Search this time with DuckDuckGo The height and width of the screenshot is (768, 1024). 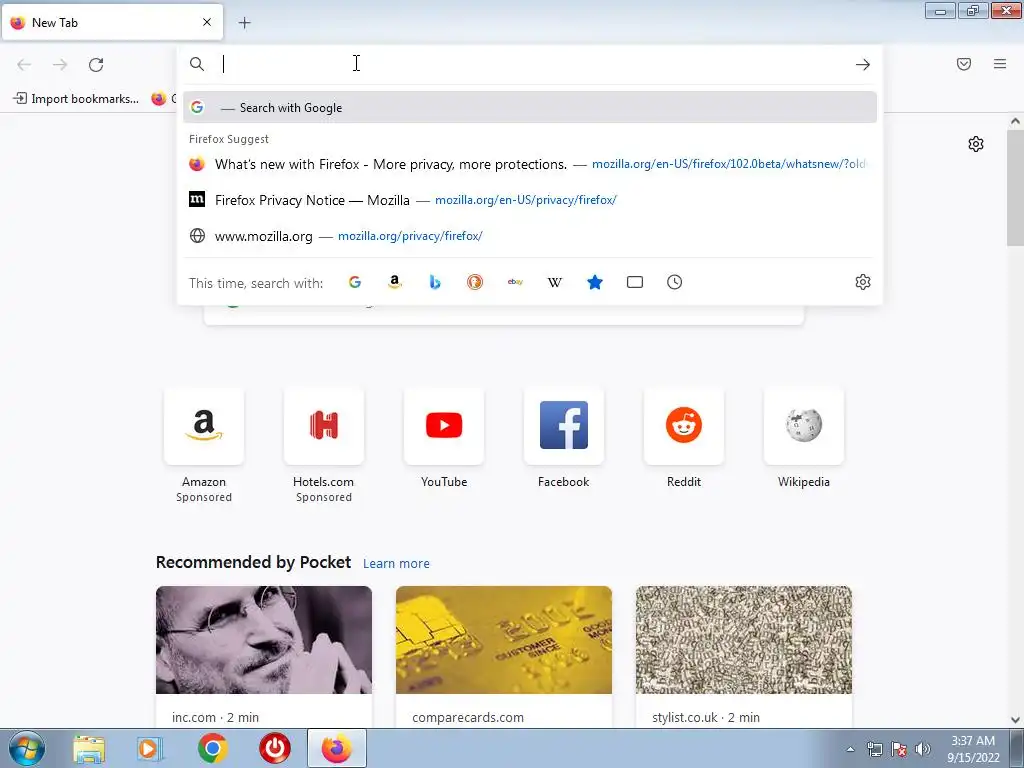[x=475, y=282]
